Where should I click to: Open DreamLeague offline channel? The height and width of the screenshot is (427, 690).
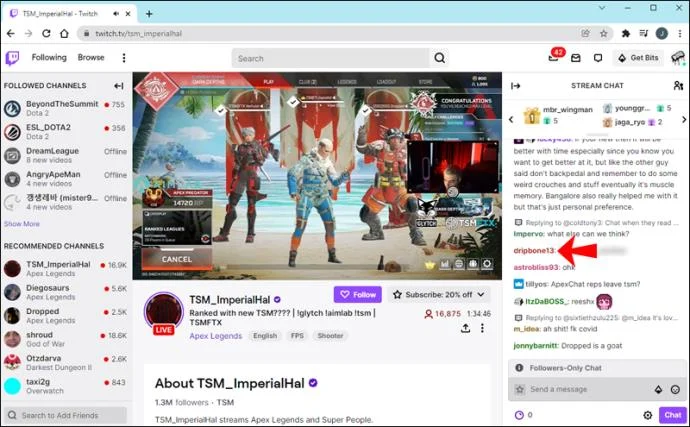click(65, 155)
